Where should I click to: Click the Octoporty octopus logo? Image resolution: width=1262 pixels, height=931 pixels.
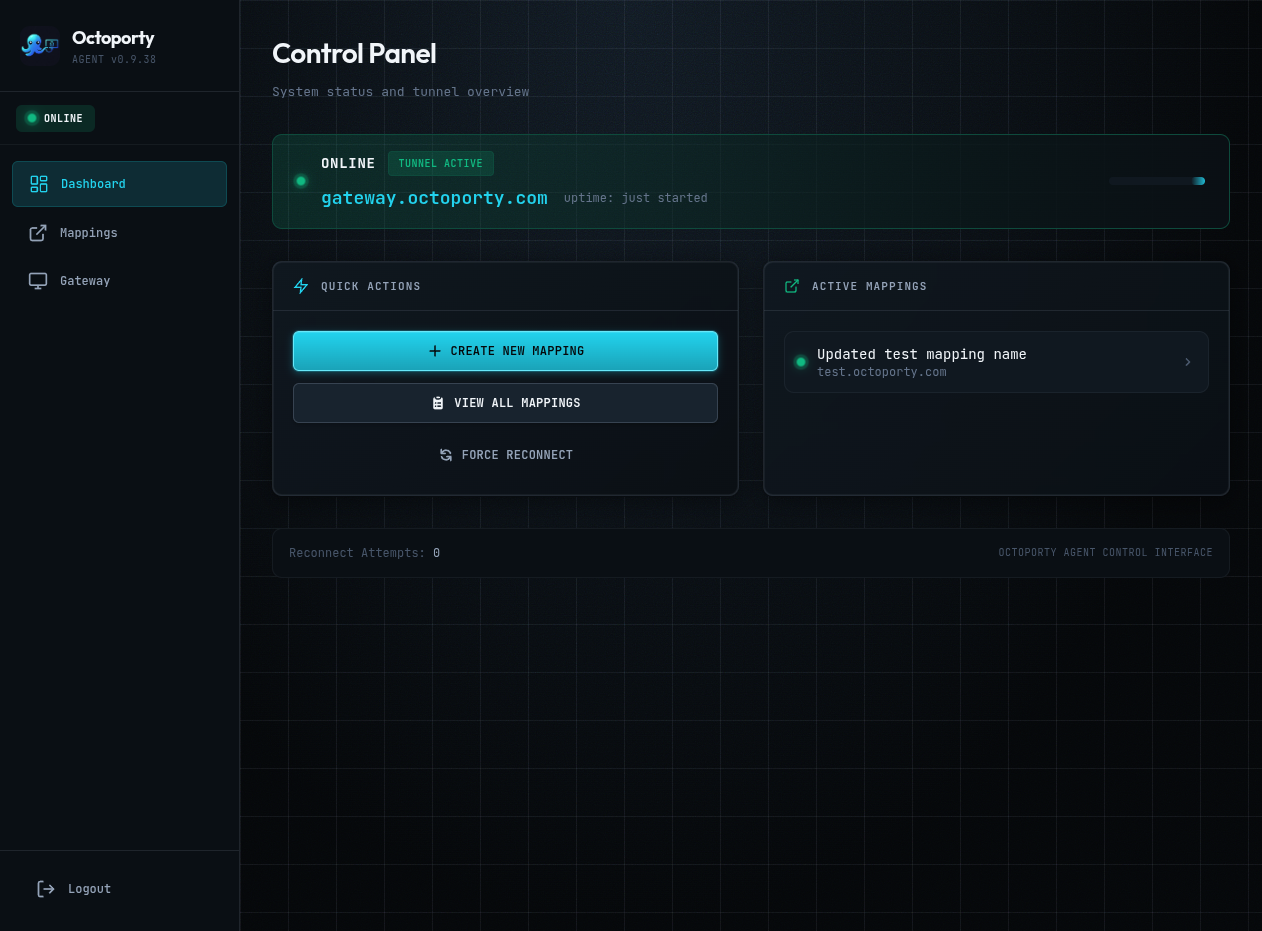click(x=39, y=45)
